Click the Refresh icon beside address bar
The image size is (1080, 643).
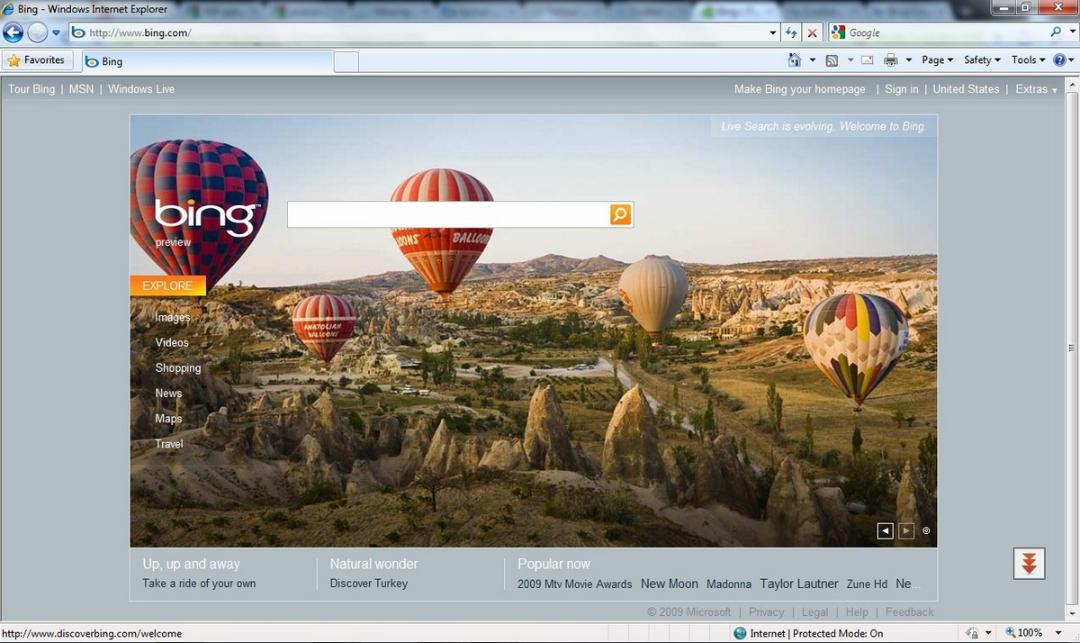coord(791,32)
